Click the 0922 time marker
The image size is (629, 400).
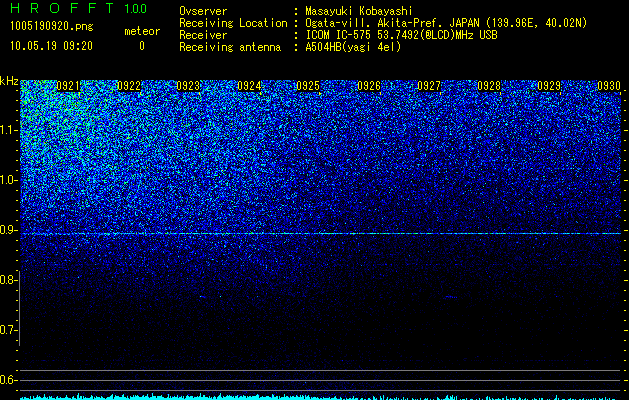tap(129, 86)
